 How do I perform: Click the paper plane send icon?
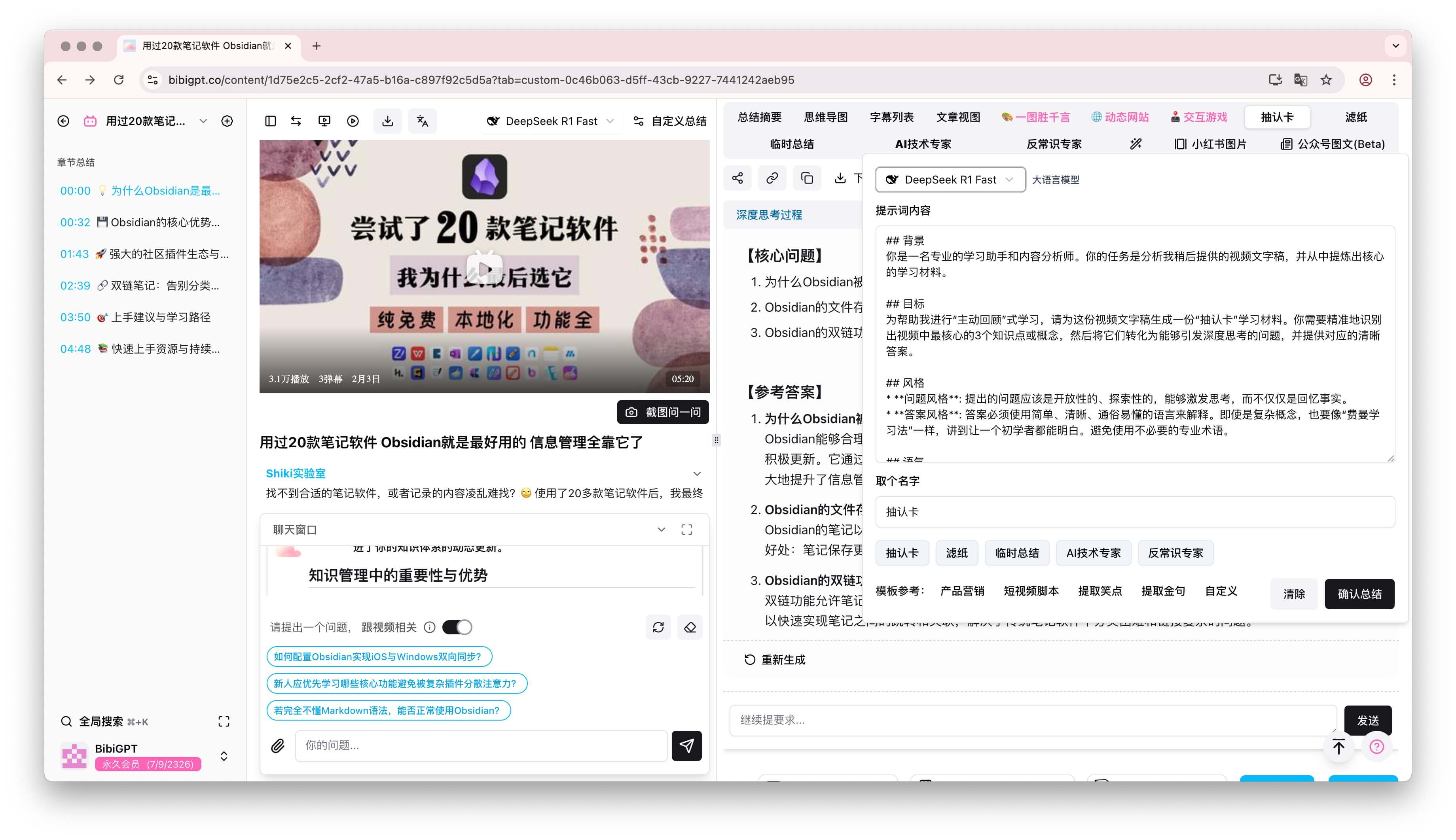coord(687,745)
